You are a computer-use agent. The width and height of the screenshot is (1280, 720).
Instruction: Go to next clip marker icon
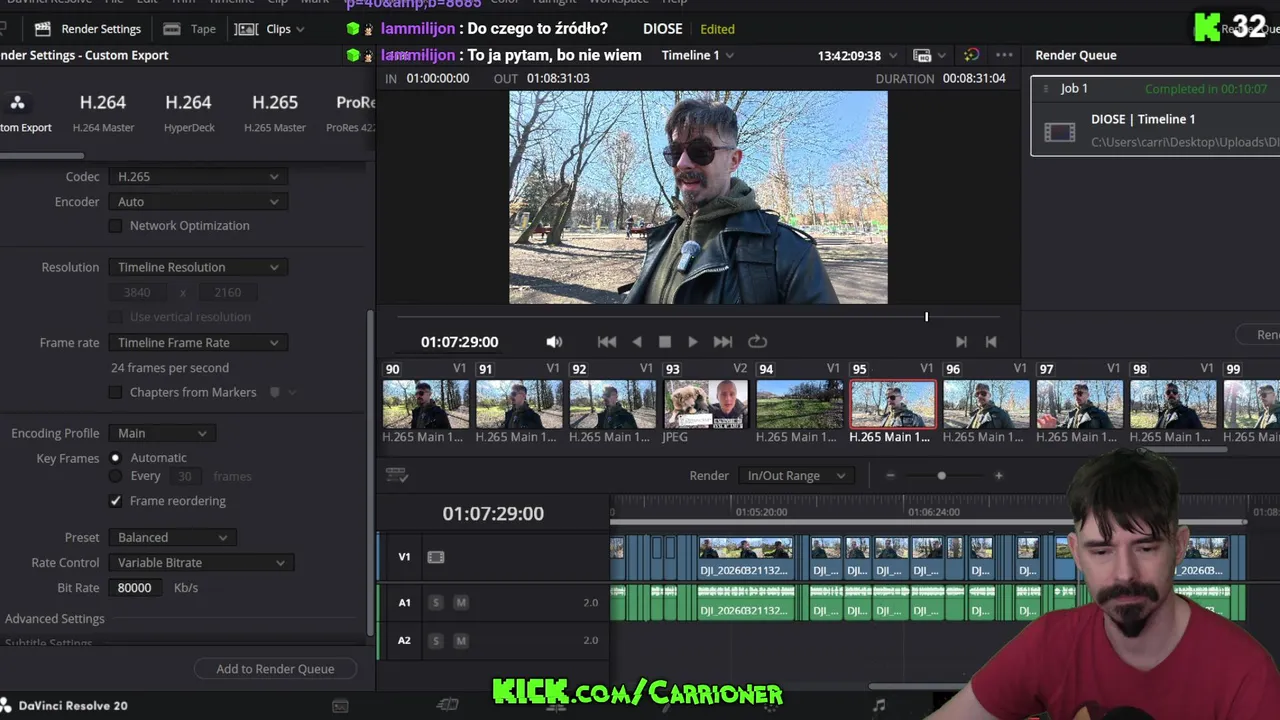[961, 342]
